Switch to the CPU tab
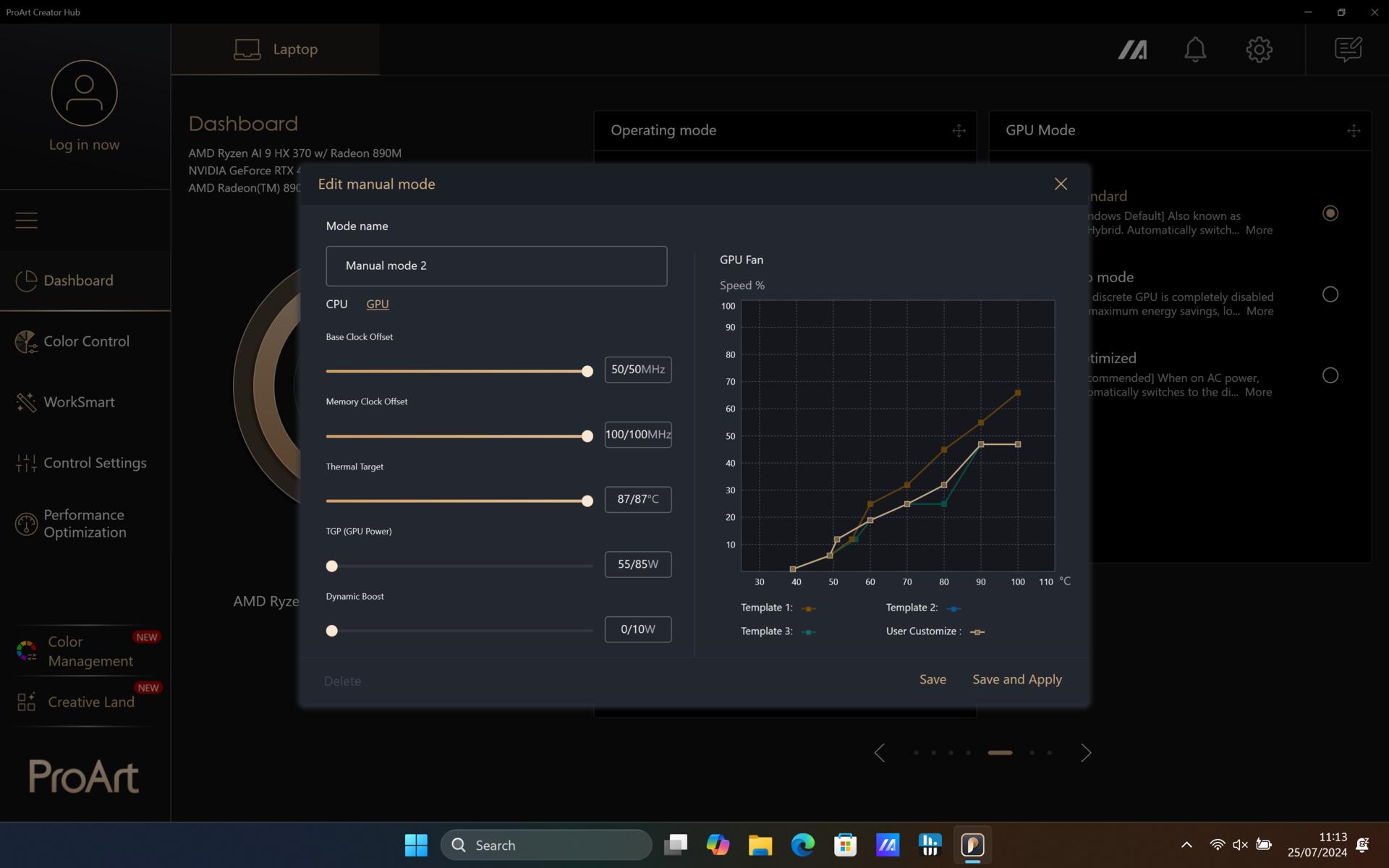1389x868 pixels. coord(336,305)
